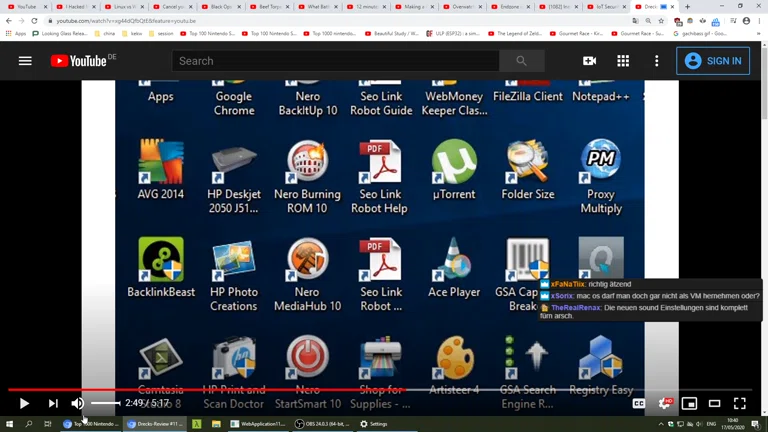The height and width of the screenshot is (432, 768).
Task: Open OBS from the Windows taskbar
Action: [x=322, y=424]
